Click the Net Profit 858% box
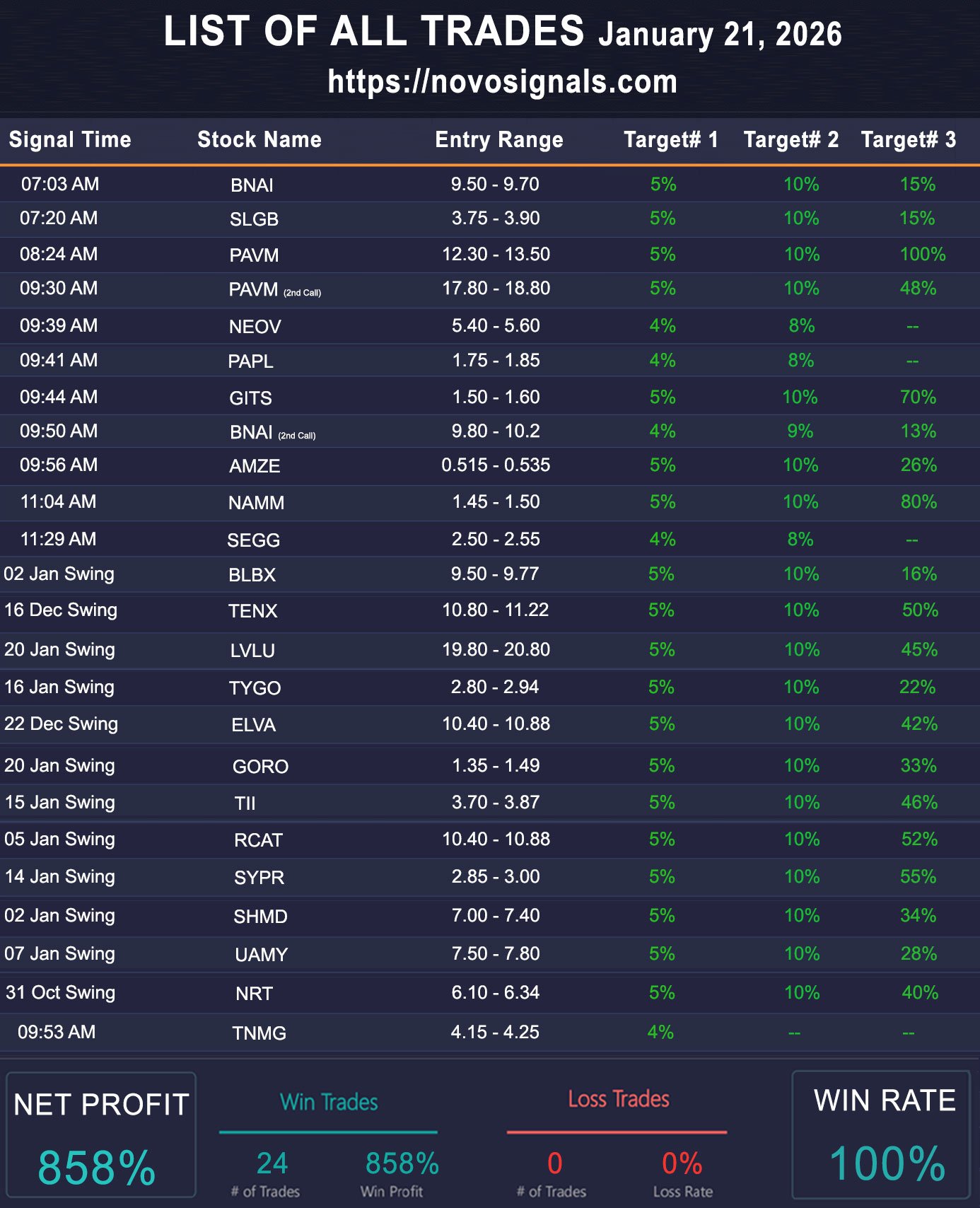Screen dimensions: 980x1208 [x=100, y=1135]
